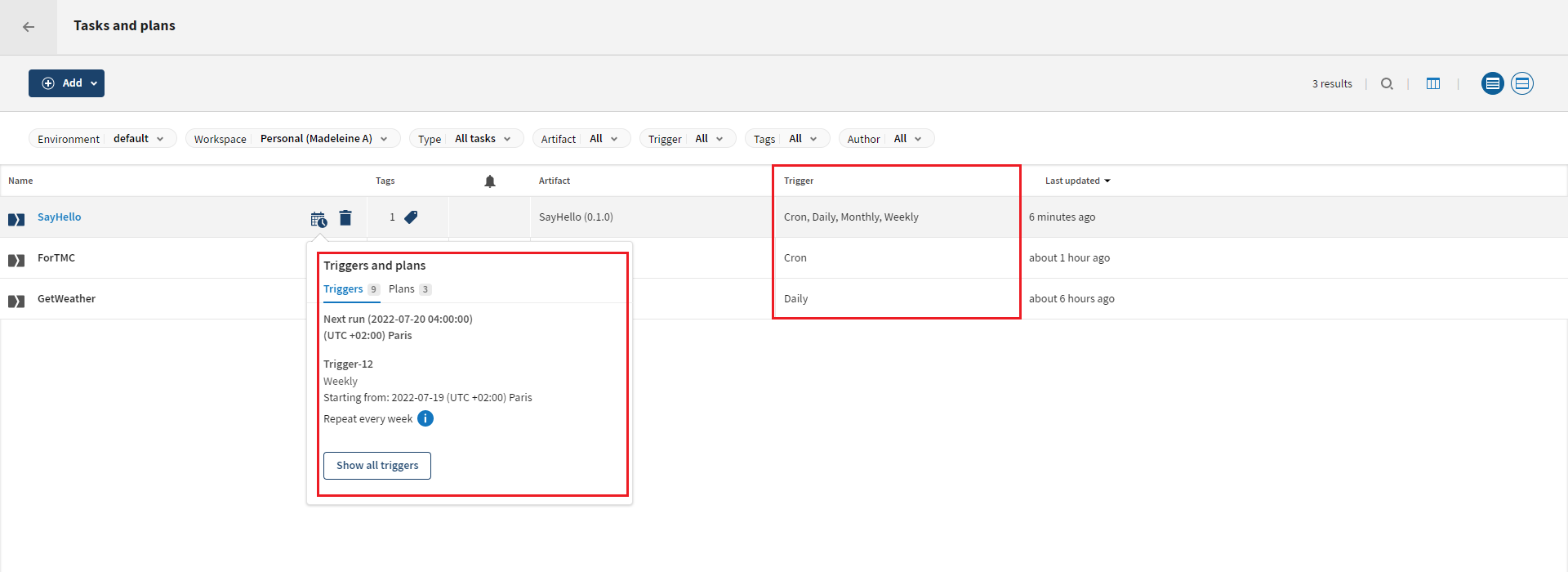The width and height of the screenshot is (1568, 572).
Task: Open the Type All tasks filter
Action: (465, 139)
